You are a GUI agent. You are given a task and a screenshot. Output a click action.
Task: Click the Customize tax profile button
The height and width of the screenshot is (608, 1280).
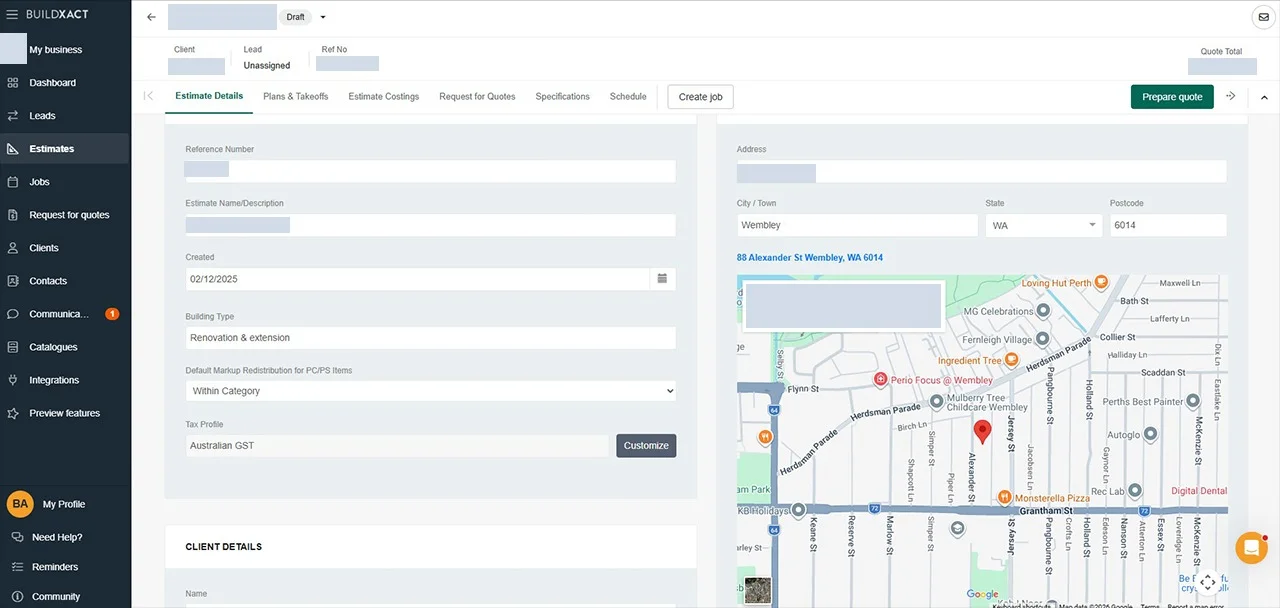click(x=646, y=446)
